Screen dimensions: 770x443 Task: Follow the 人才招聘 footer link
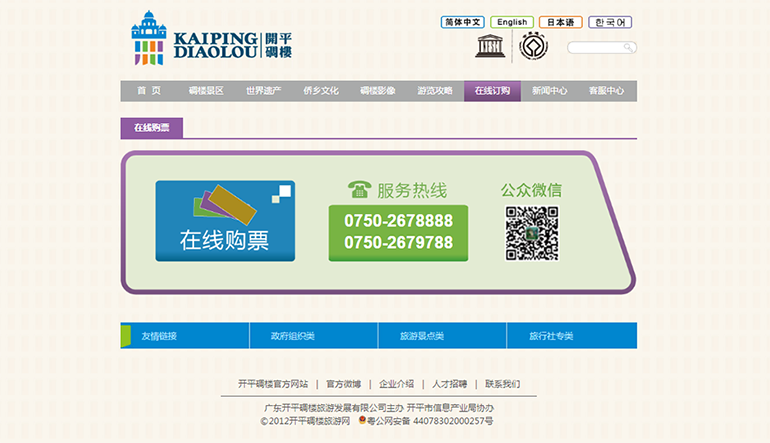(449, 384)
